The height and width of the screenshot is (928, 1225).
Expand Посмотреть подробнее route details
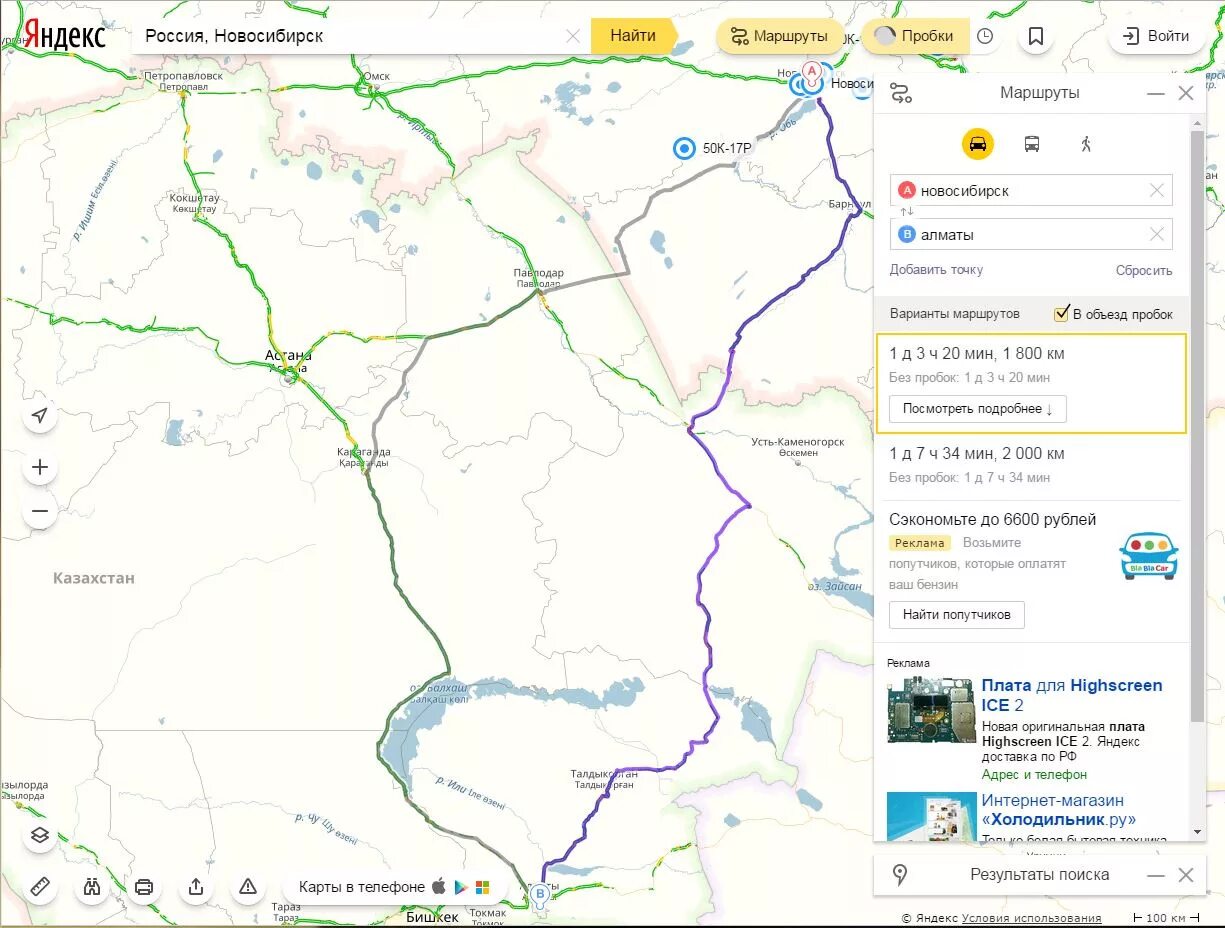tap(977, 409)
